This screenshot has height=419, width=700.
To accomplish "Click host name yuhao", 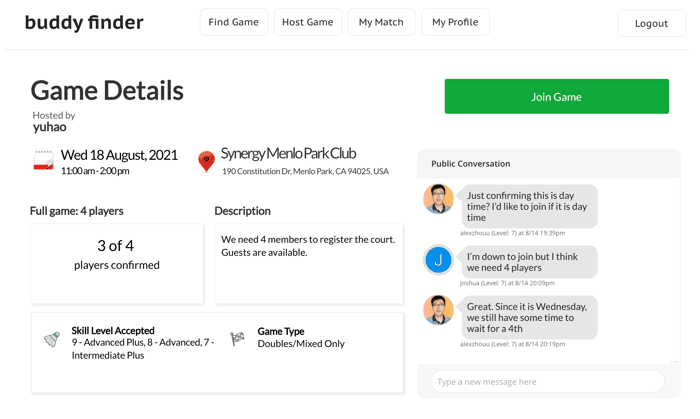I will tap(50, 127).
